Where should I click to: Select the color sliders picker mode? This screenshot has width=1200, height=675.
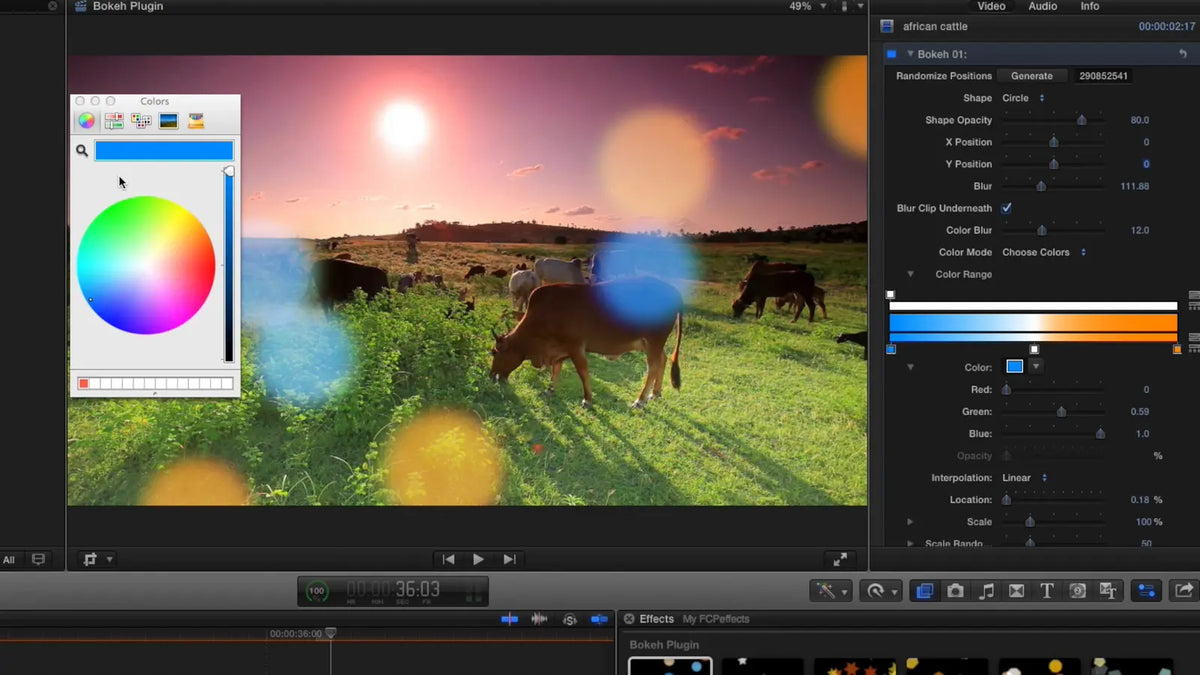click(114, 121)
